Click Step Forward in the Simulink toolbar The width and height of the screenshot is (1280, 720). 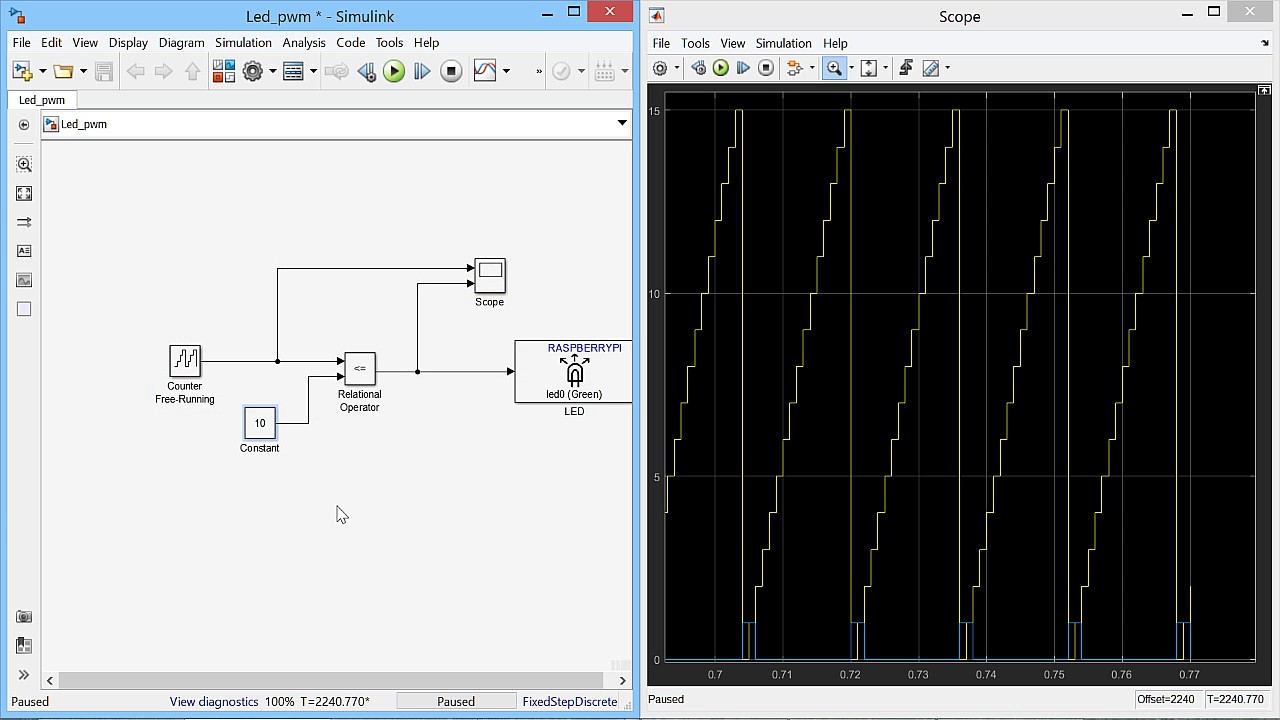point(422,71)
